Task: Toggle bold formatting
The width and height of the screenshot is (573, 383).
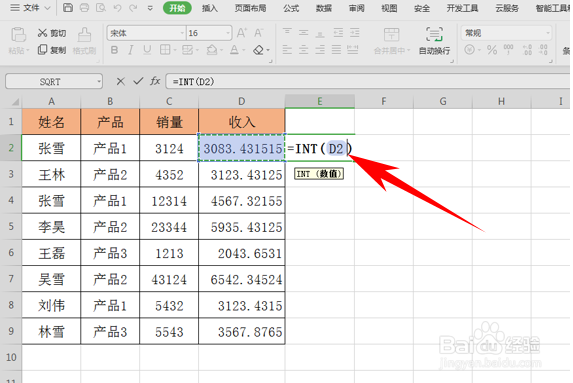Action: coord(114,50)
